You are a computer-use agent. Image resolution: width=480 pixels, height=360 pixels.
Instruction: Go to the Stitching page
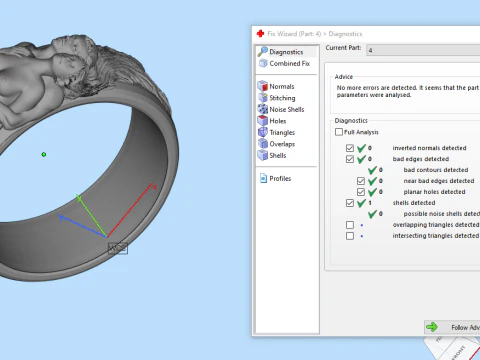pyautogui.click(x=282, y=98)
